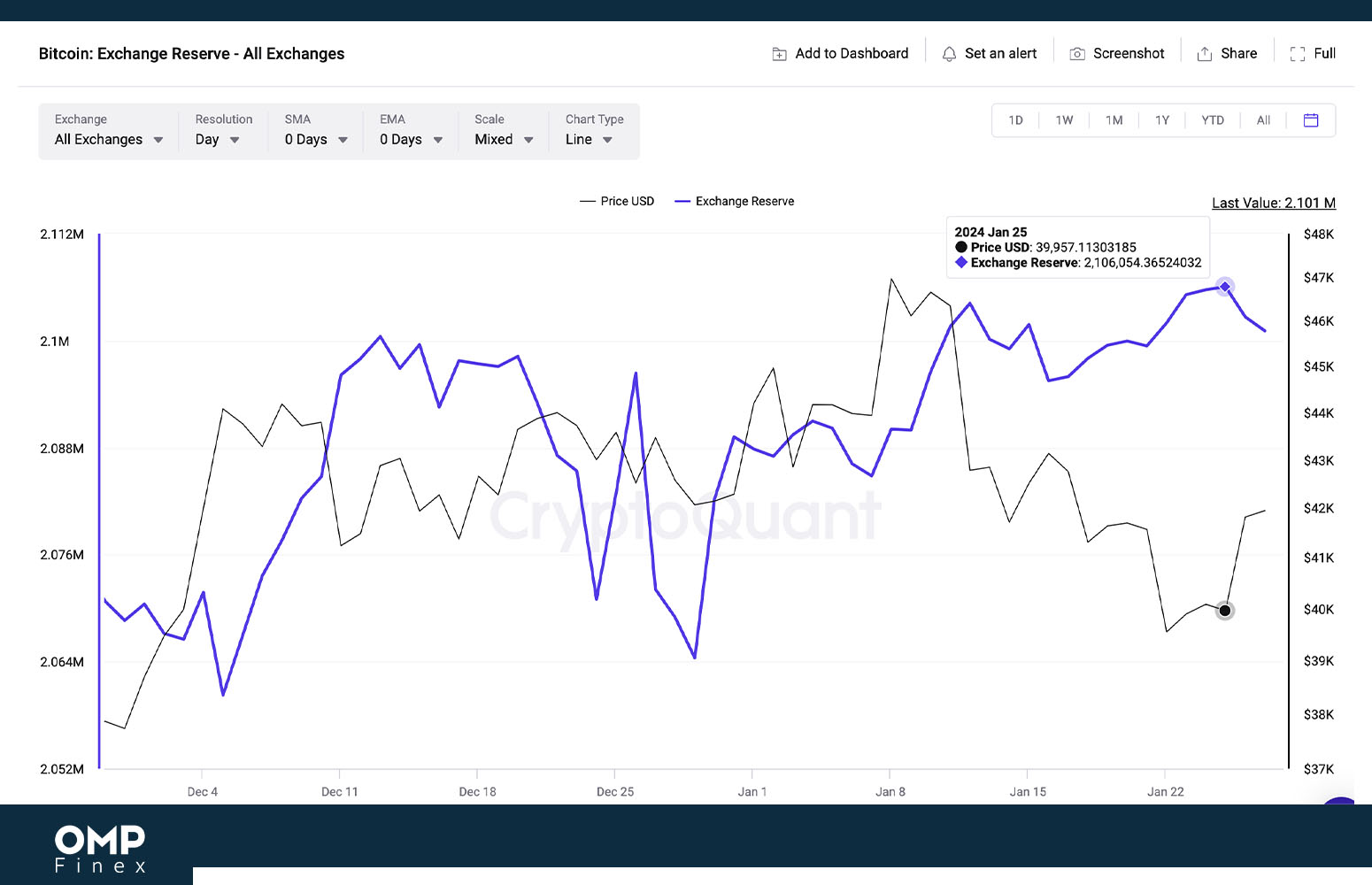
Task: Click the OMP Finex logo
Action: pos(100,848)
